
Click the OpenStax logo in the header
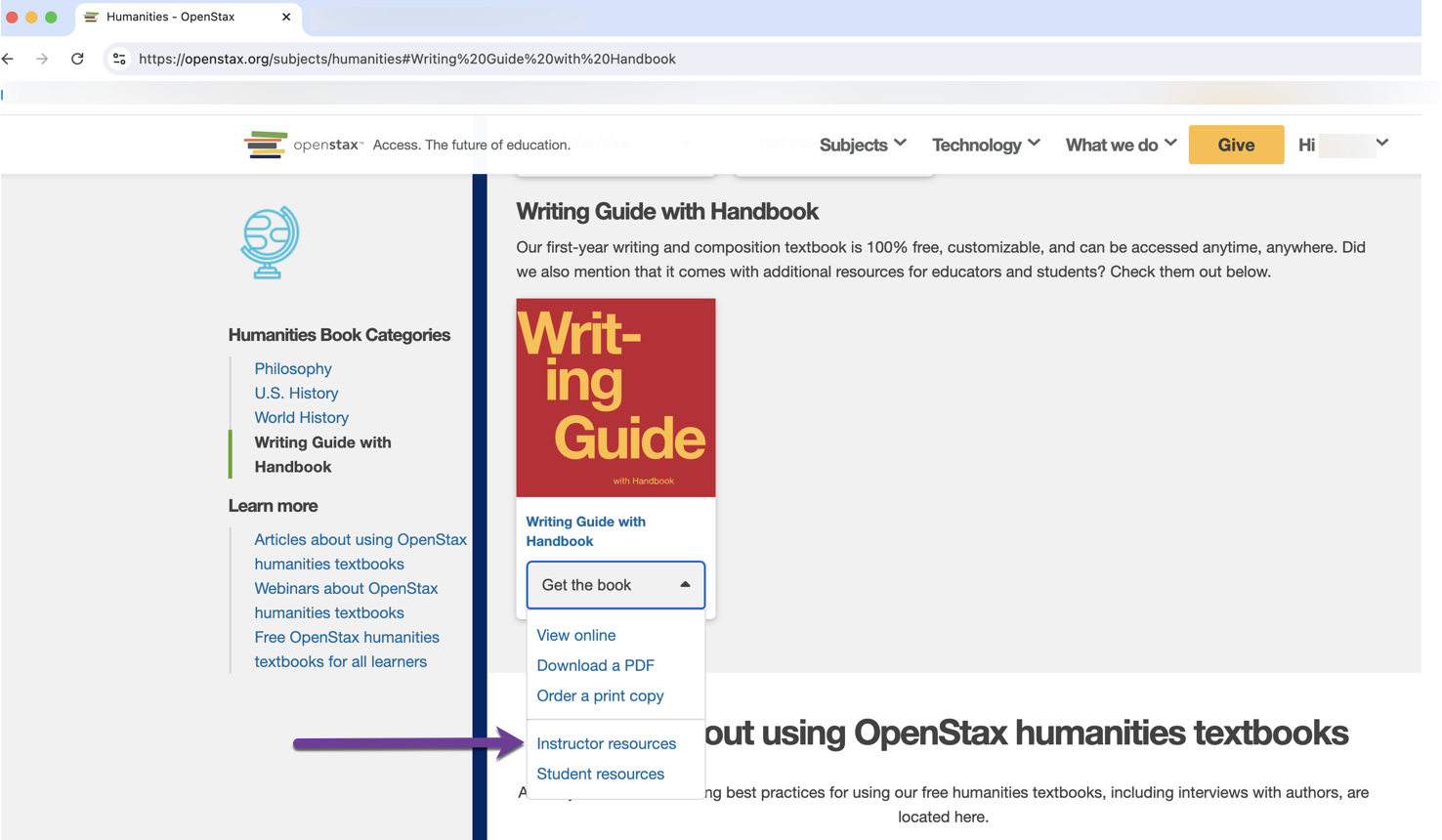303,144
